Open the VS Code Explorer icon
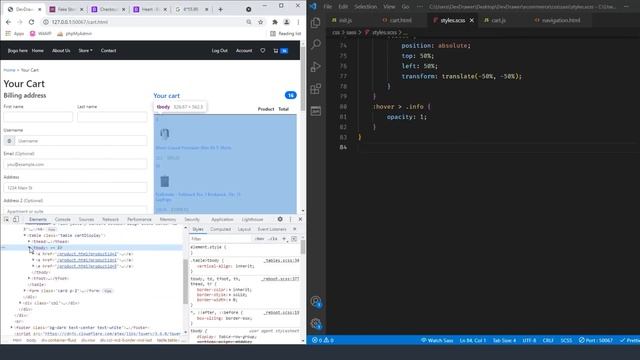This screenshot has height=360, width=640. (x=316, y=23)
